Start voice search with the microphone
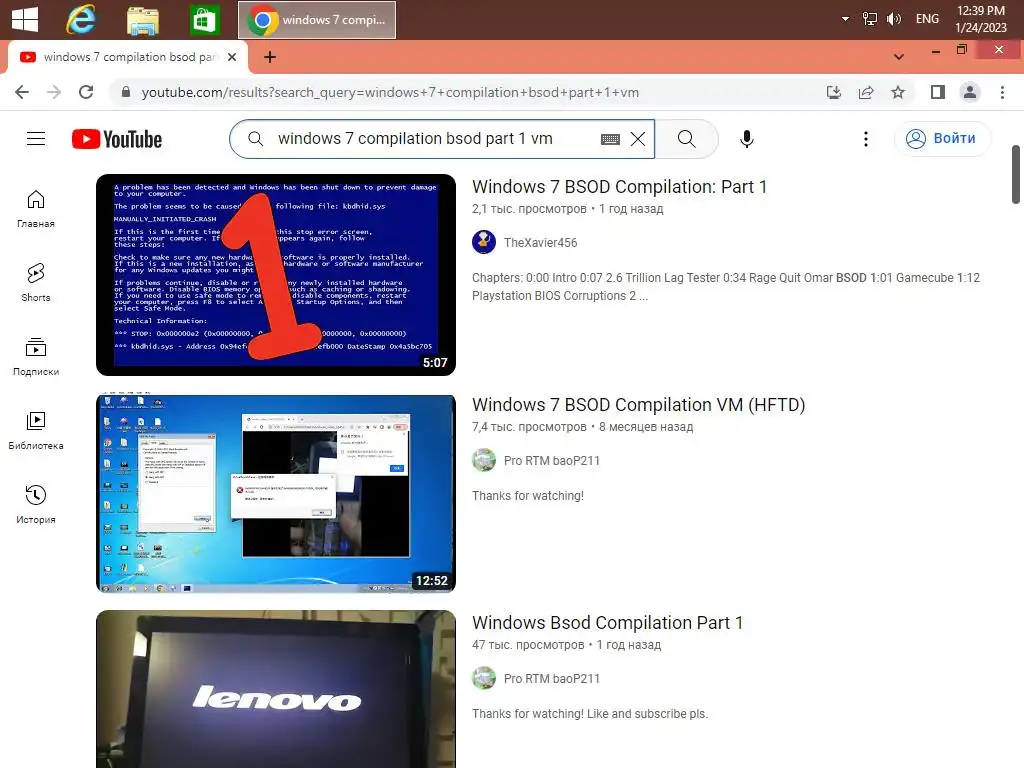Image resolution: width=1024 pixels, height=768 pixels. coord(746,138)
